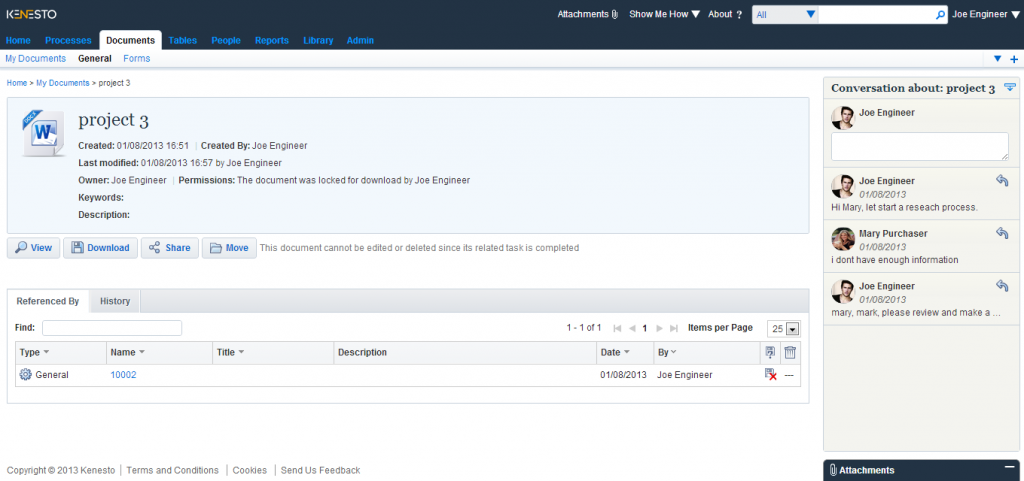Go to the first page of results

[x=617, y=328]
